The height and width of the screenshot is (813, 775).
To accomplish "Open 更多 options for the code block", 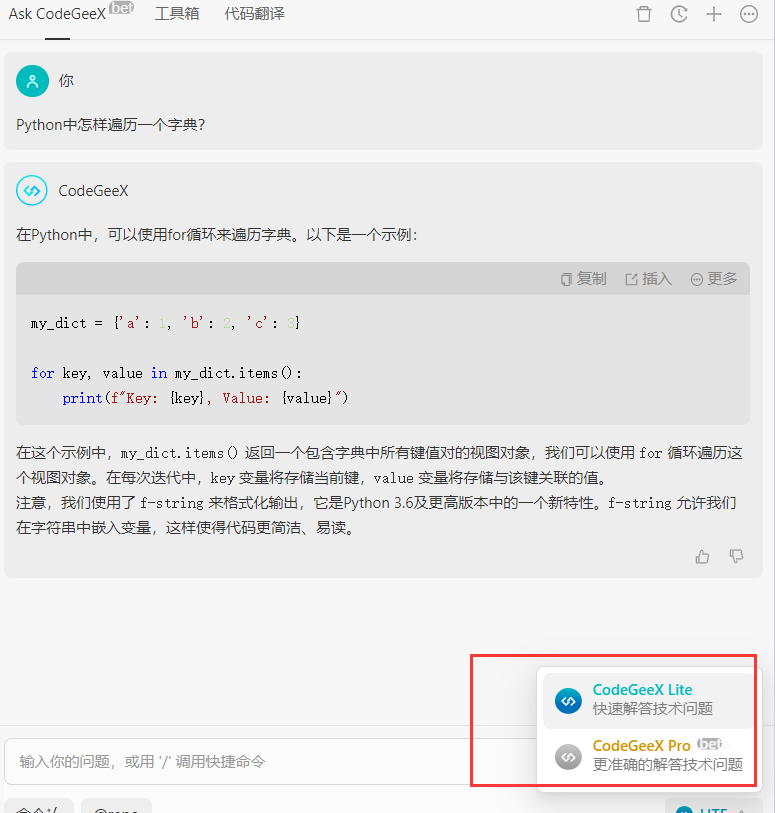I will pos(714,279).
